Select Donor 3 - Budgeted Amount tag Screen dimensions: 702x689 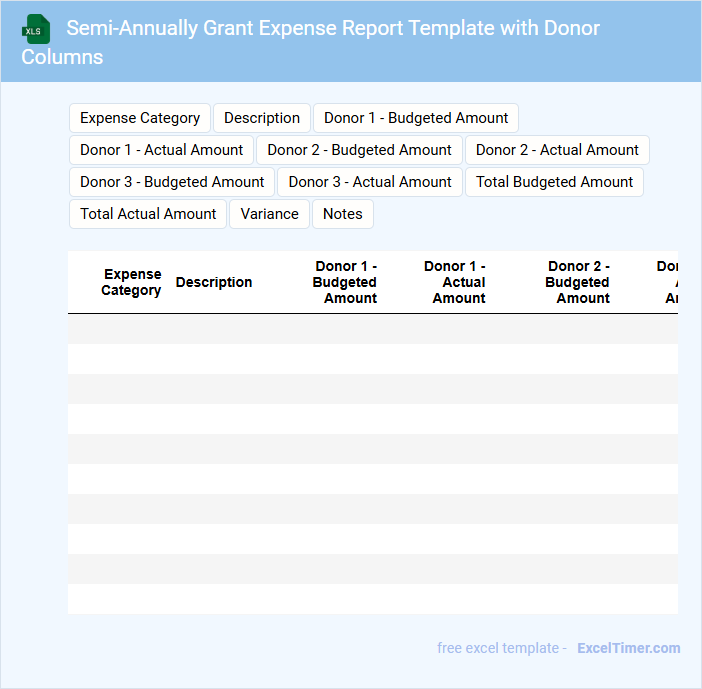pos(172,182)
